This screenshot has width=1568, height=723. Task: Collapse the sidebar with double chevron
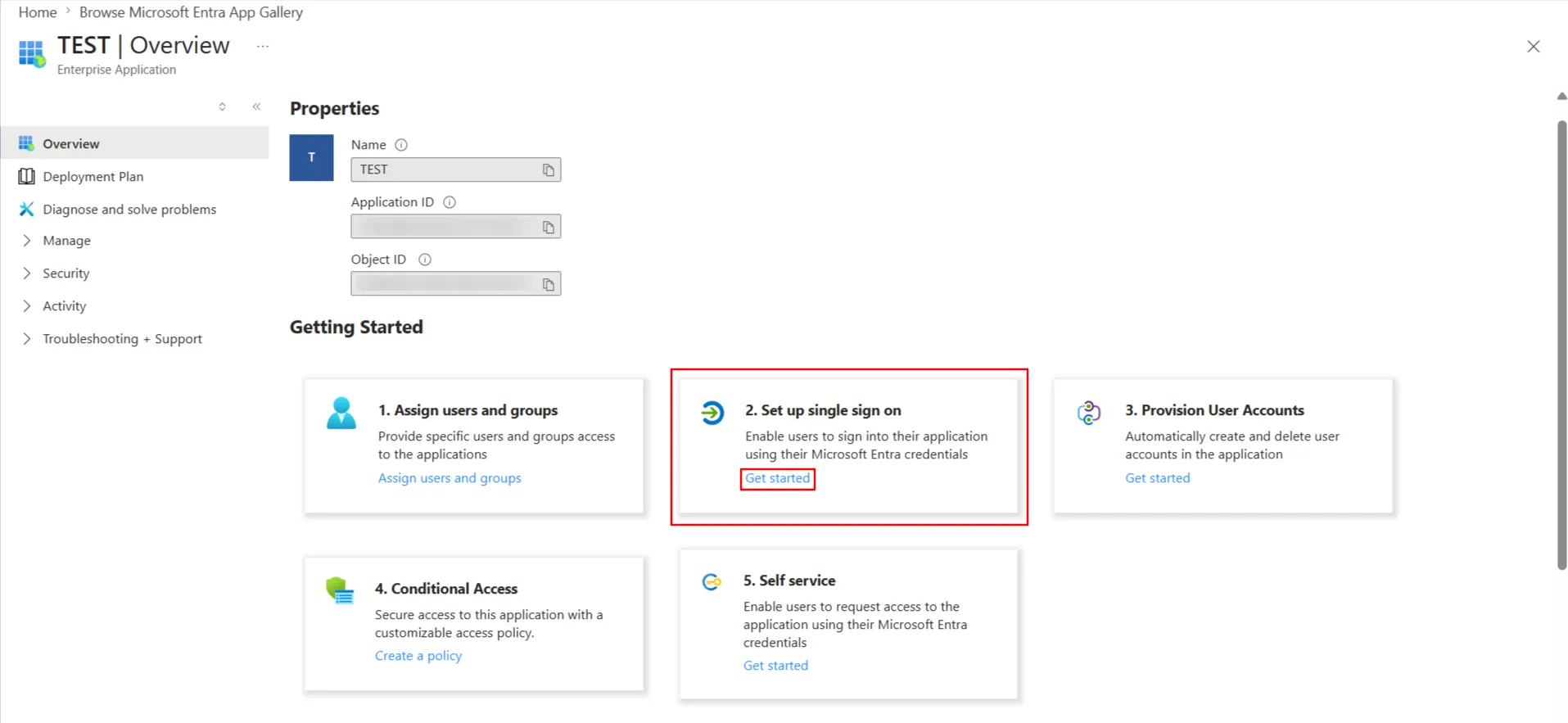point(256,106)
